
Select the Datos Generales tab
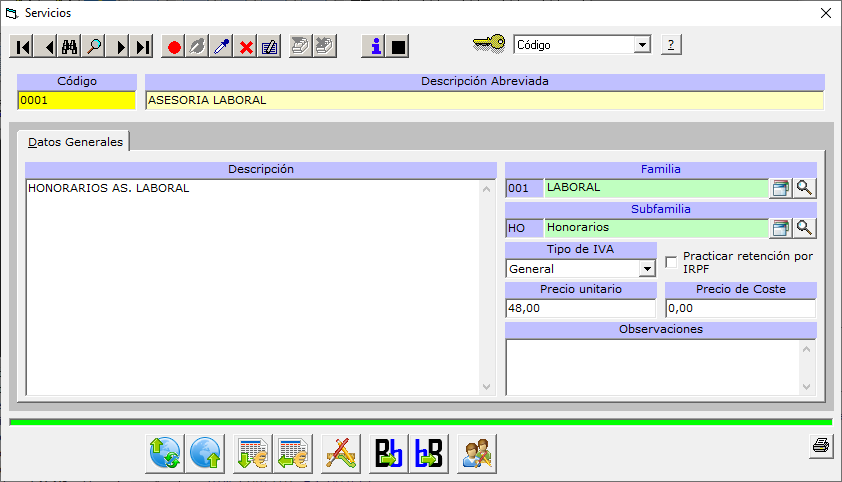75,142
